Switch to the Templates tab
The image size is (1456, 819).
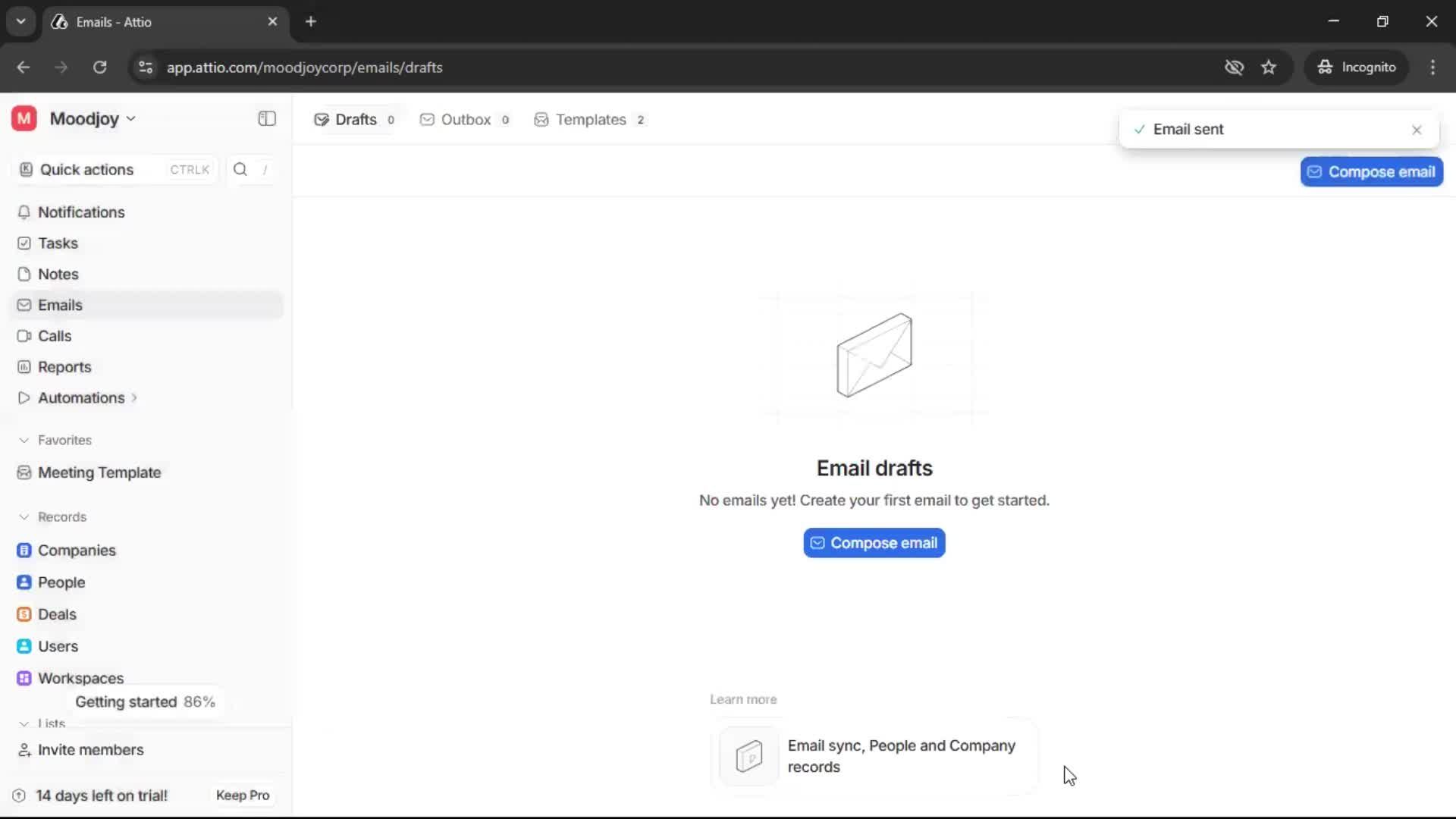(589, 120)
